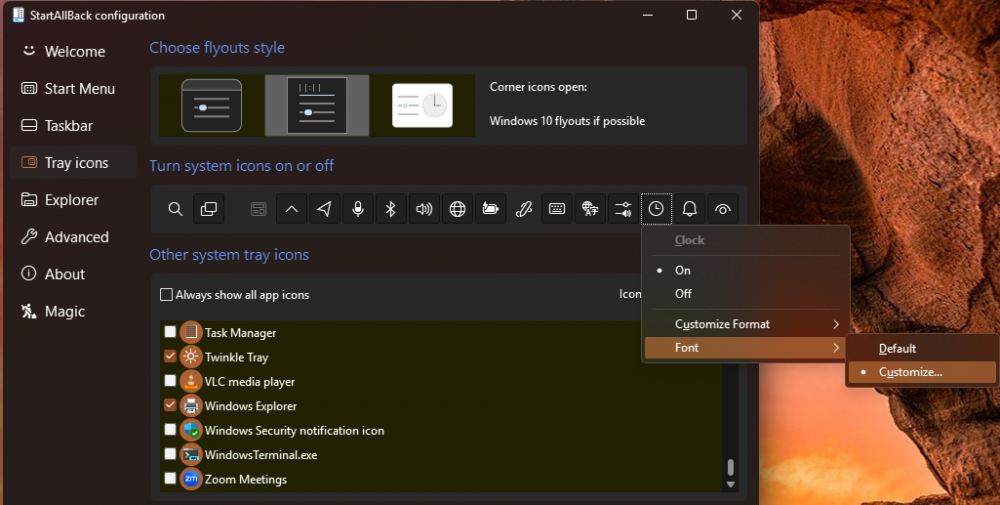
Task: Click the microphone system icon
Action: [358, 209]
